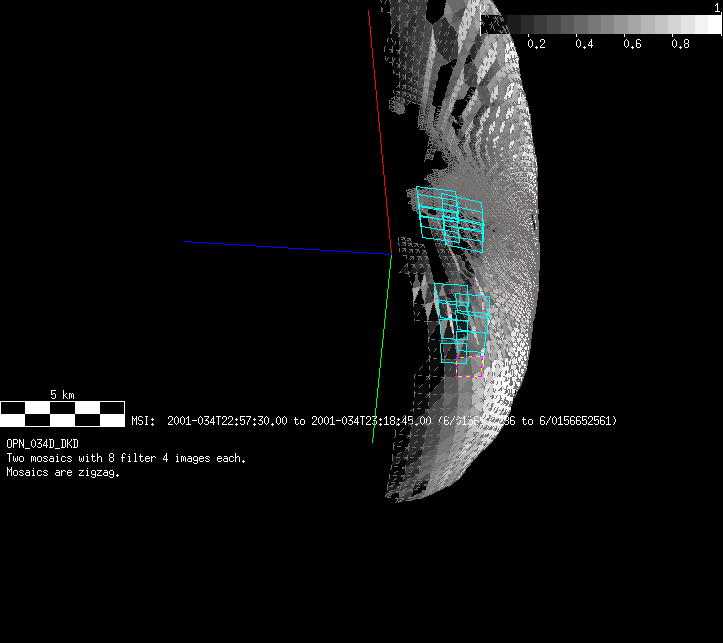Click the red axis line
This screenshot has height=643, width=723.
tap(379, 130)
